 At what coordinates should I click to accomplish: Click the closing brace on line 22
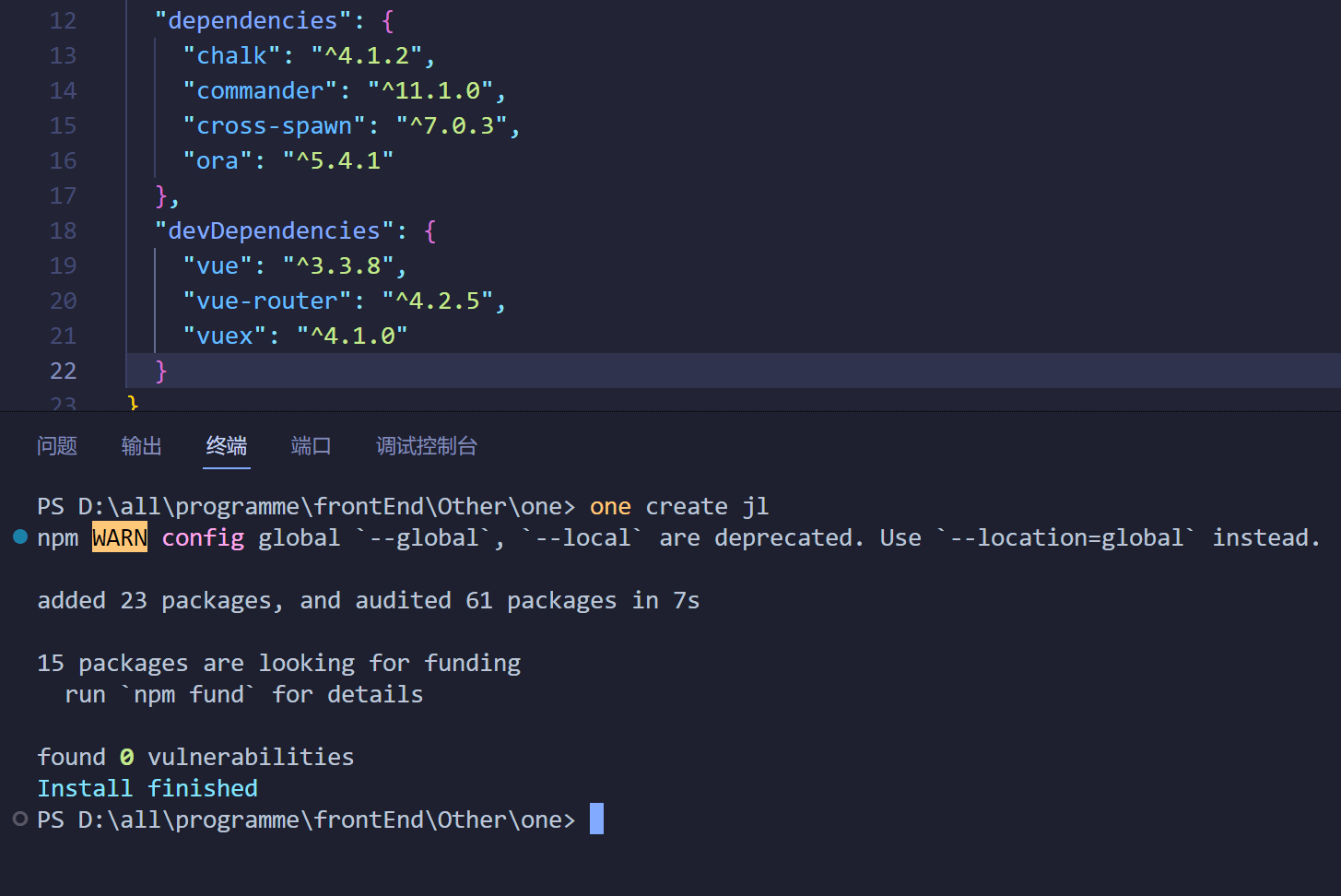click(161, 371)
